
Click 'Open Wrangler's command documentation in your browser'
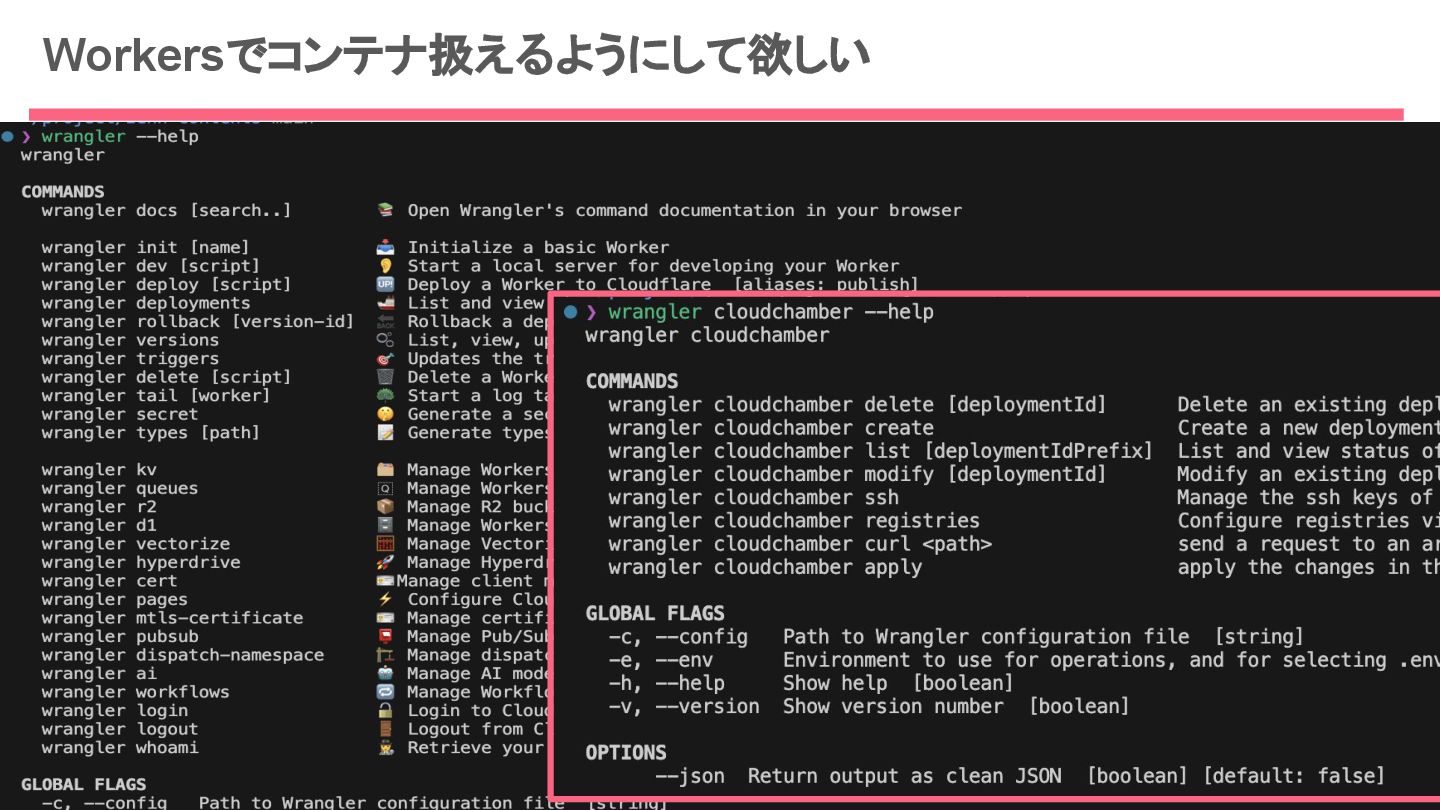coord(685,211)
